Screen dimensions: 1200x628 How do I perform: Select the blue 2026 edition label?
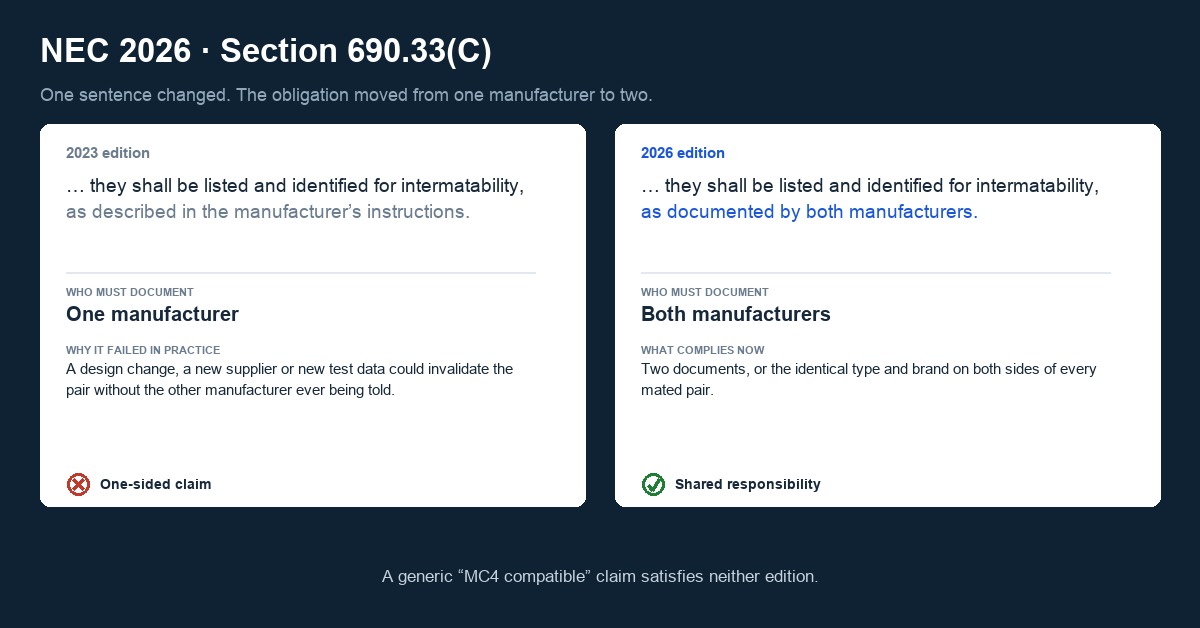(x=683, y=153)
